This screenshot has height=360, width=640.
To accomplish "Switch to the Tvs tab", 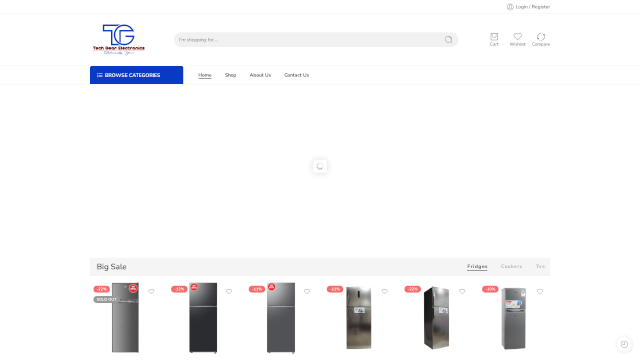I will (x=540, y=267).
